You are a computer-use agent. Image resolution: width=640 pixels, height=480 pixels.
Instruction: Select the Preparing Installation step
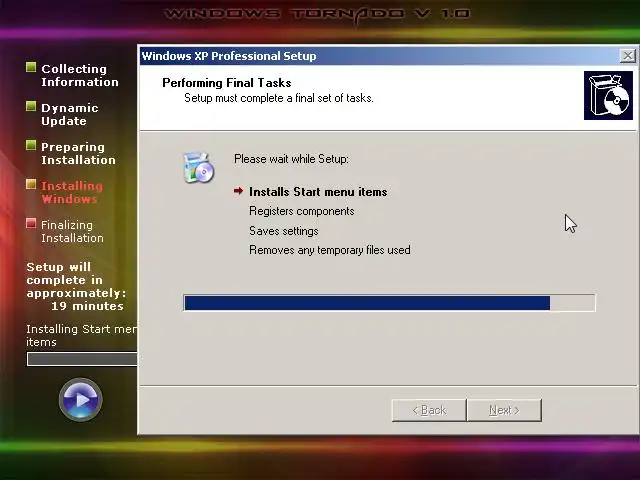coord(78,153)
